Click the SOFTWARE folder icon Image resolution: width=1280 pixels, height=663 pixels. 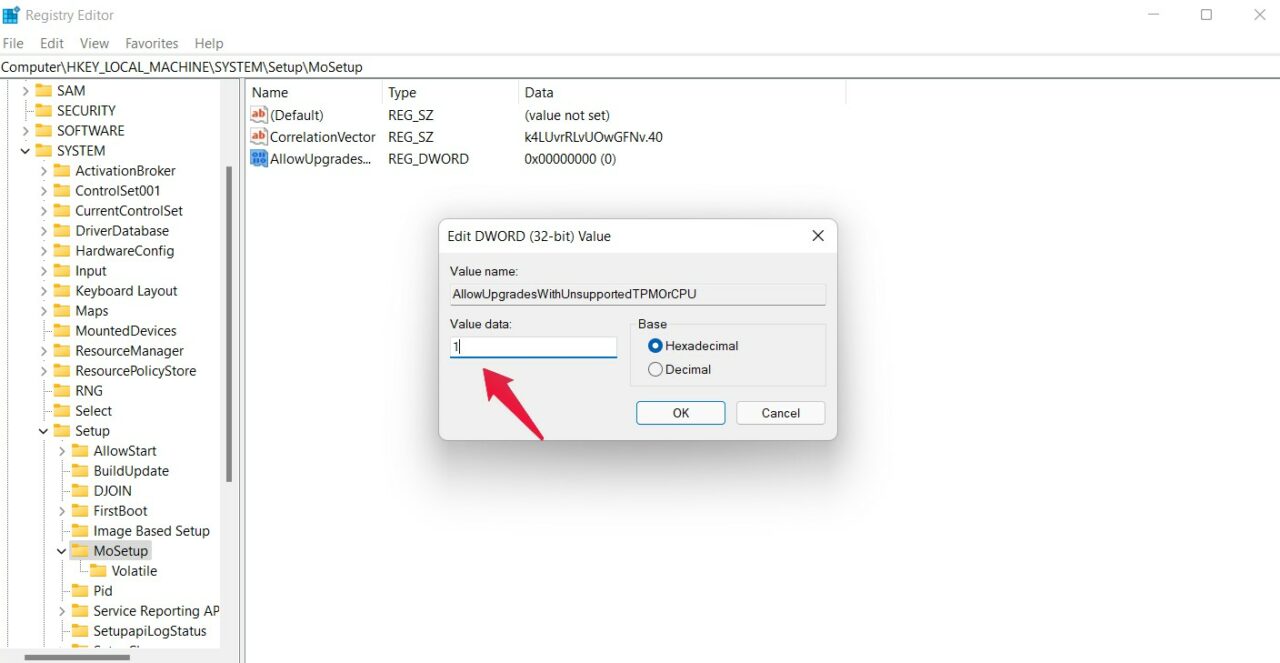(x=43, y=130)
